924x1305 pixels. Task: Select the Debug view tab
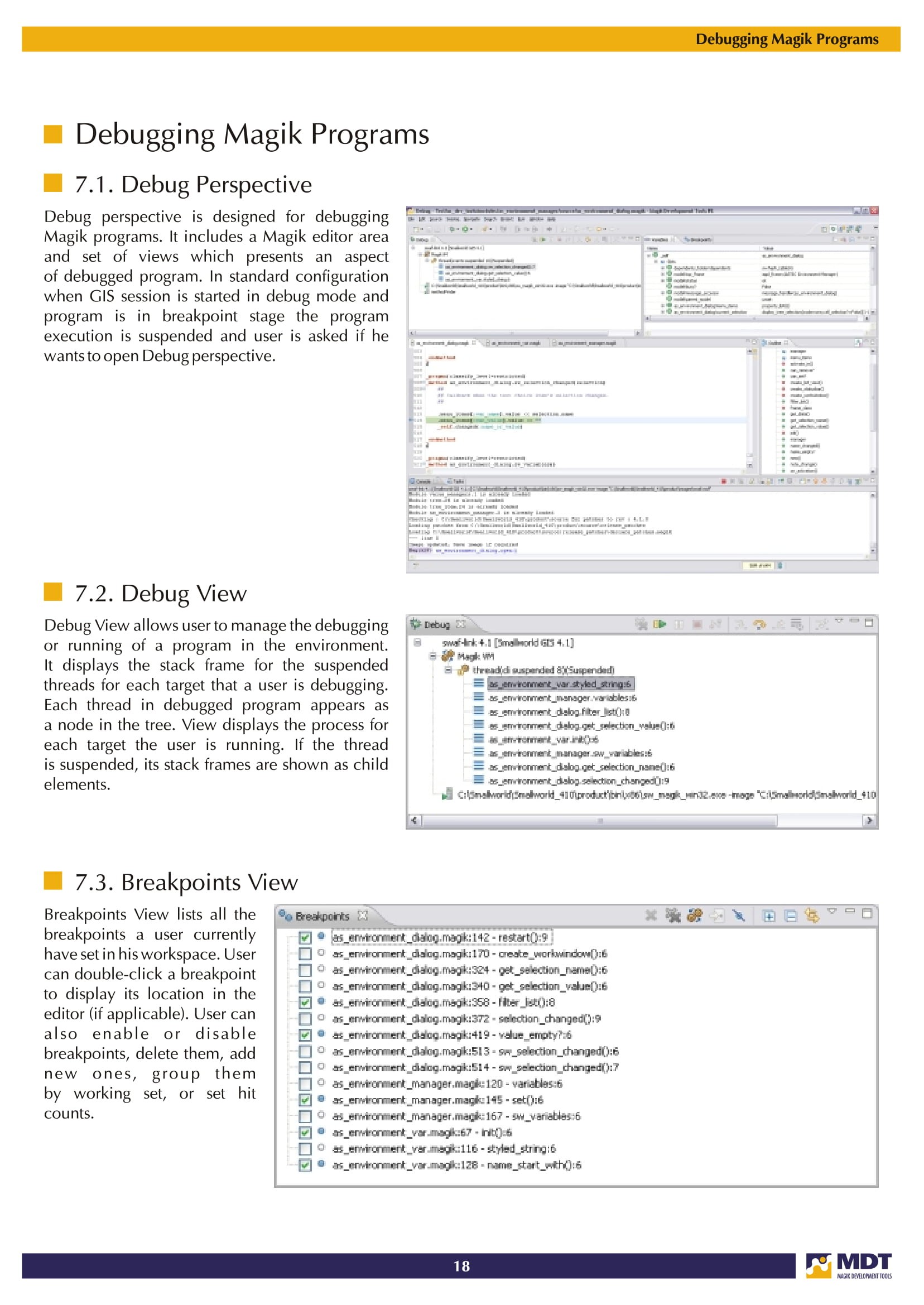click(436, 625)
